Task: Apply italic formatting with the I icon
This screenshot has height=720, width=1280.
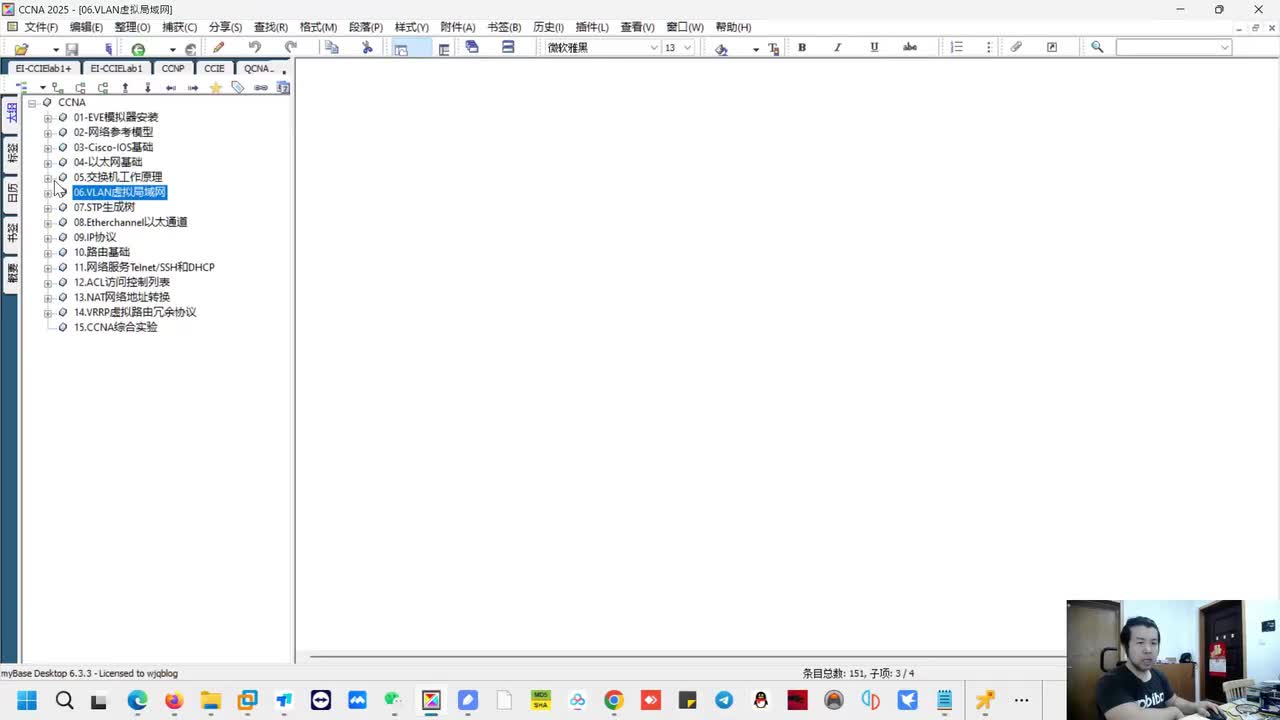Action: pyautogui.click(x=838, y=47)
